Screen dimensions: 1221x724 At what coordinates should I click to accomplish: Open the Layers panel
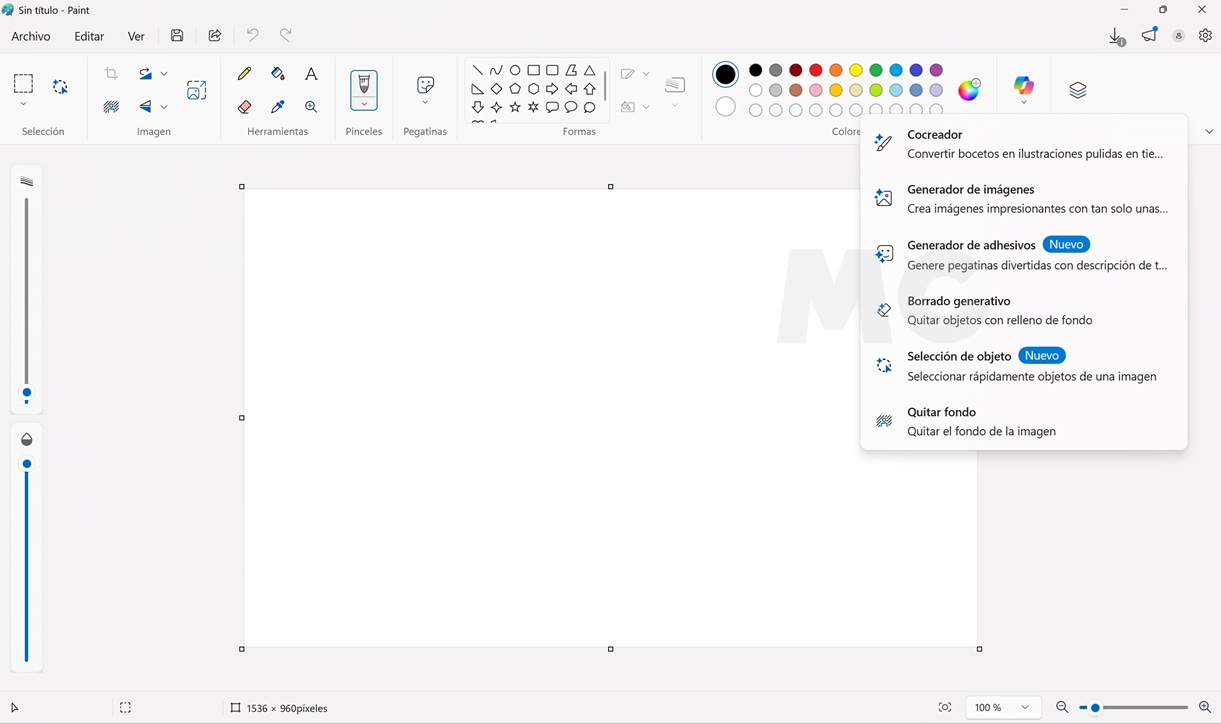click(1077, 91)
